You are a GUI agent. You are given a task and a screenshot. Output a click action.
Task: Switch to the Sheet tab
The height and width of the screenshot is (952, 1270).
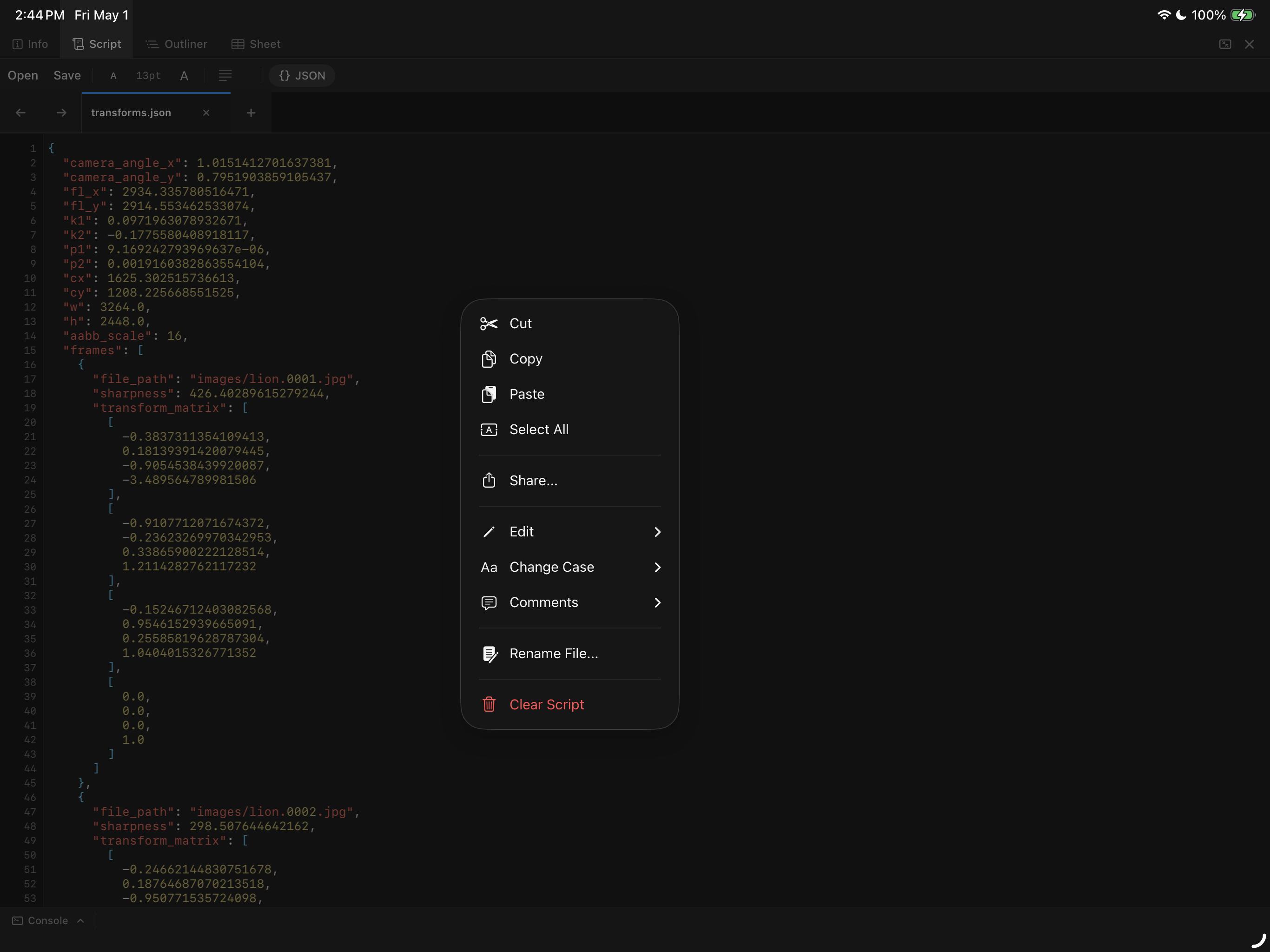tap(256, 44)
